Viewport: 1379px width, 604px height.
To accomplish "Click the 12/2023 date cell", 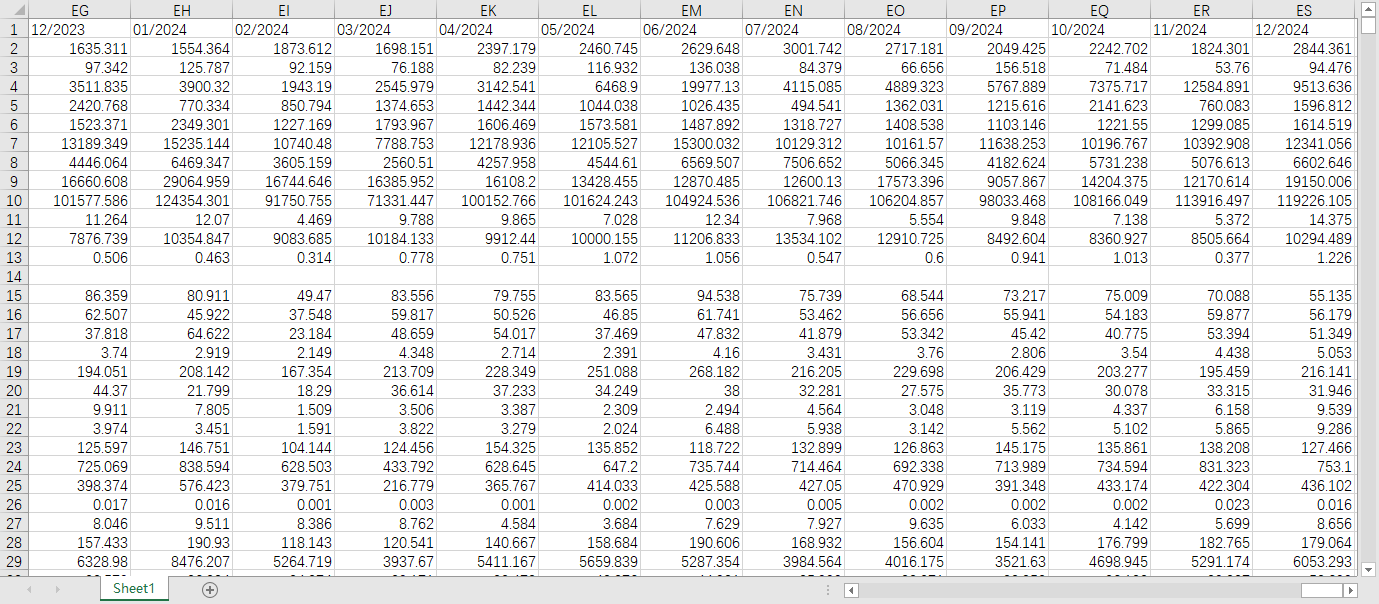I will pos(79,29).
